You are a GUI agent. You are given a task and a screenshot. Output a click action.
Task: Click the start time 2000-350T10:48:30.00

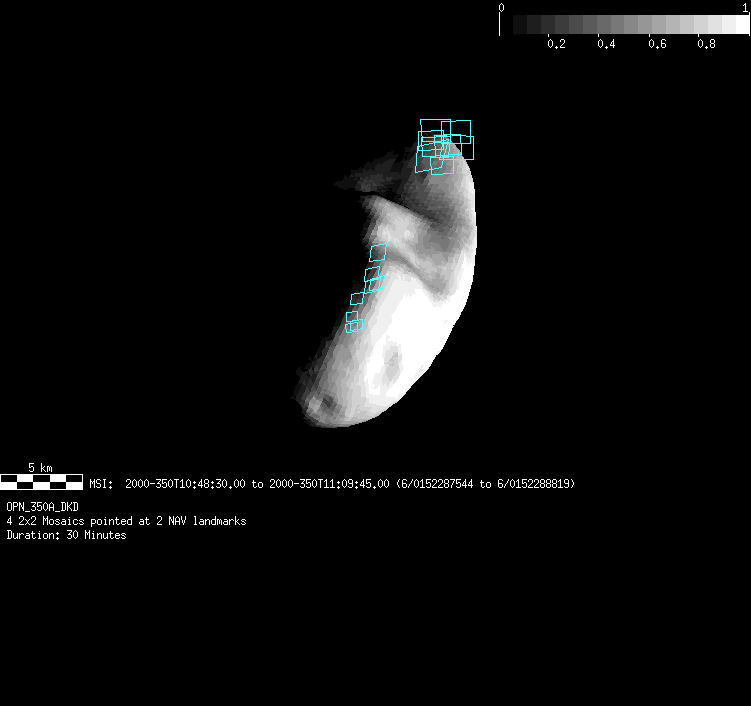pyautogui.click(x=186, y=484)
